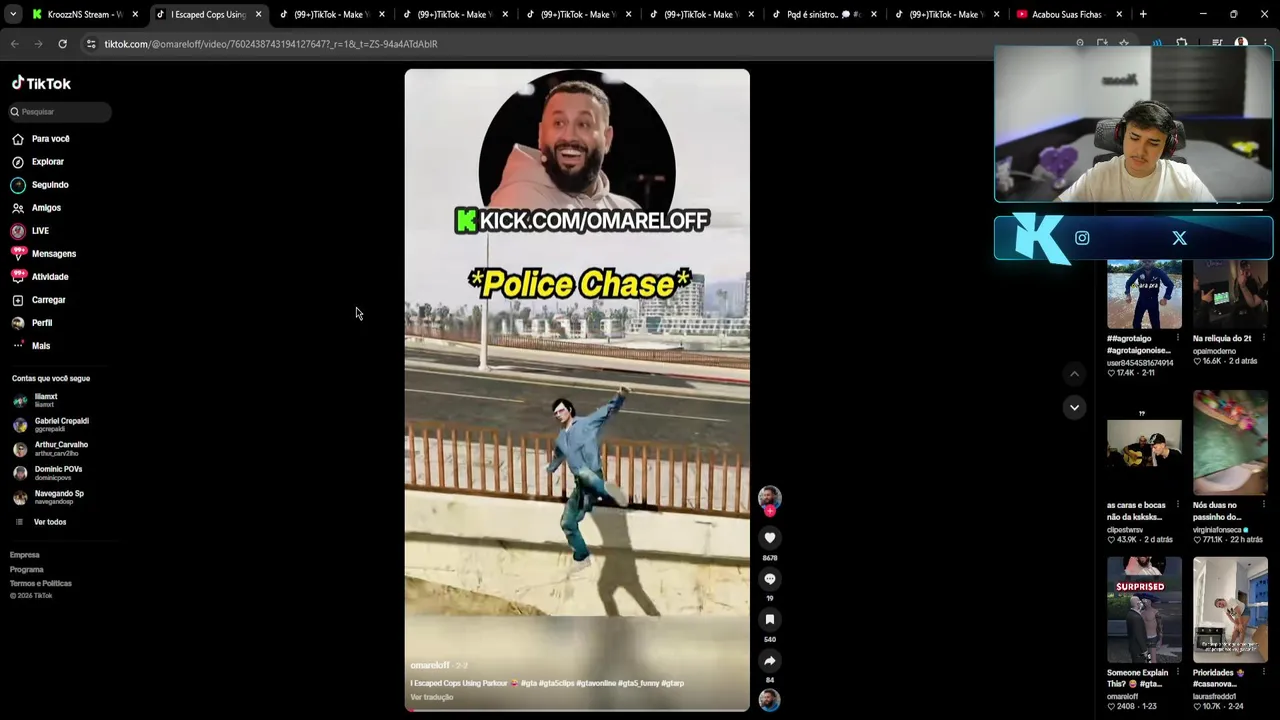
Task: Open Amigos in the sidebar
Action: [36, 208]
